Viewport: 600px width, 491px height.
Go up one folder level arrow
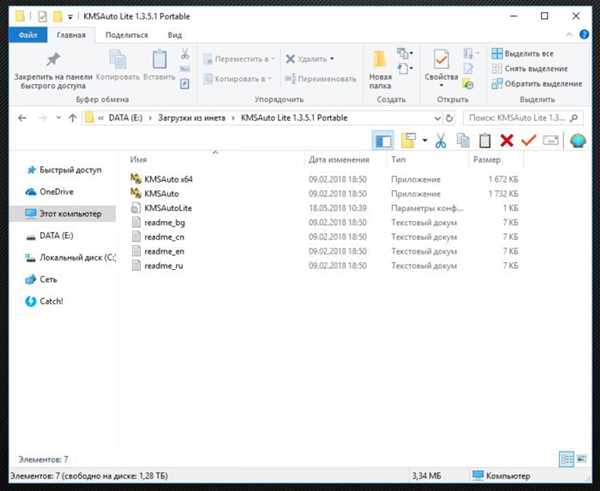73,118
